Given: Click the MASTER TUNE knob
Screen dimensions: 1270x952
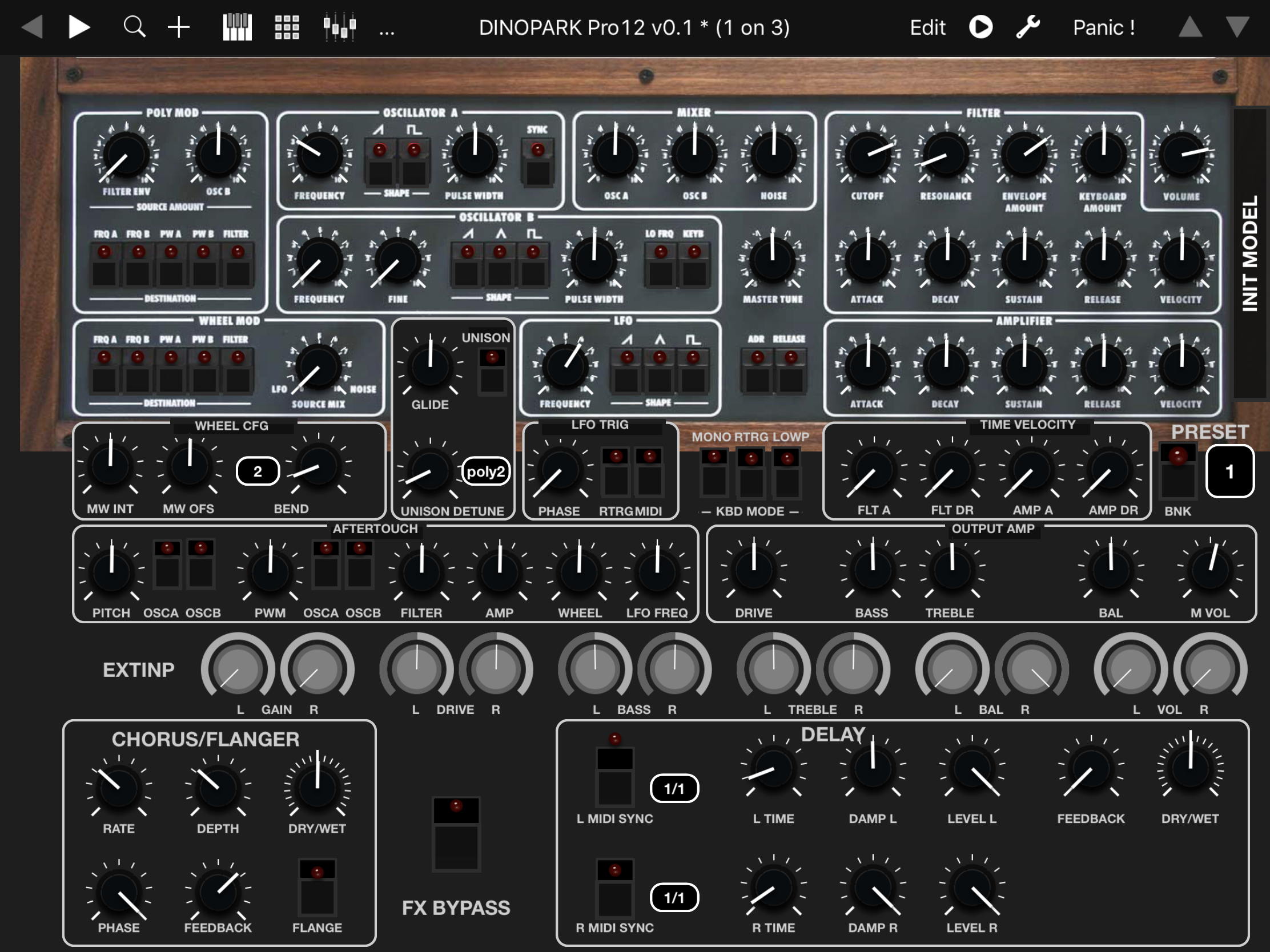Looking at the screenshot, I should pyautogui.click(x=773, y=259).
